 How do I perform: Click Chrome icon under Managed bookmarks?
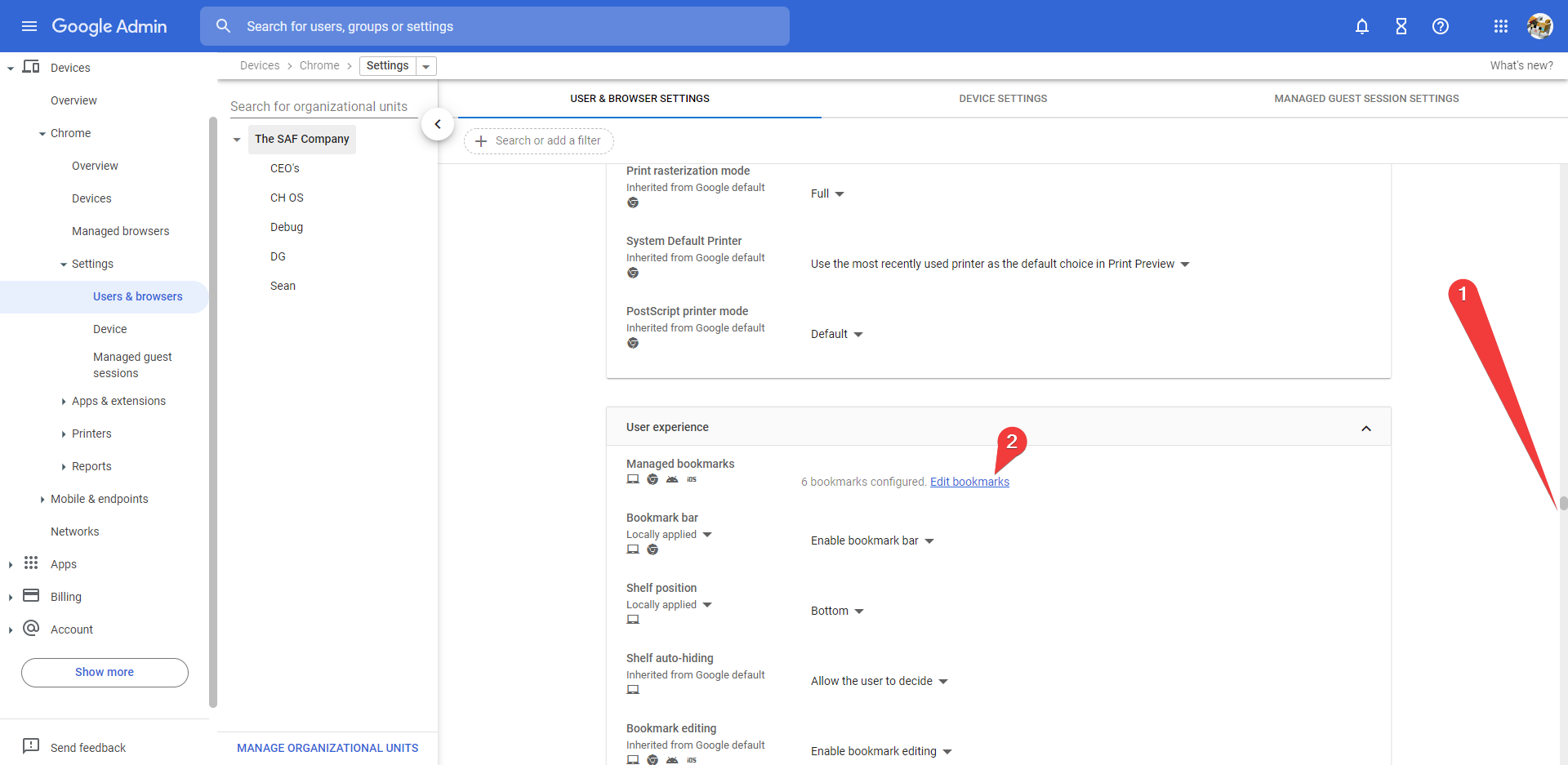[x=653, y=479]
